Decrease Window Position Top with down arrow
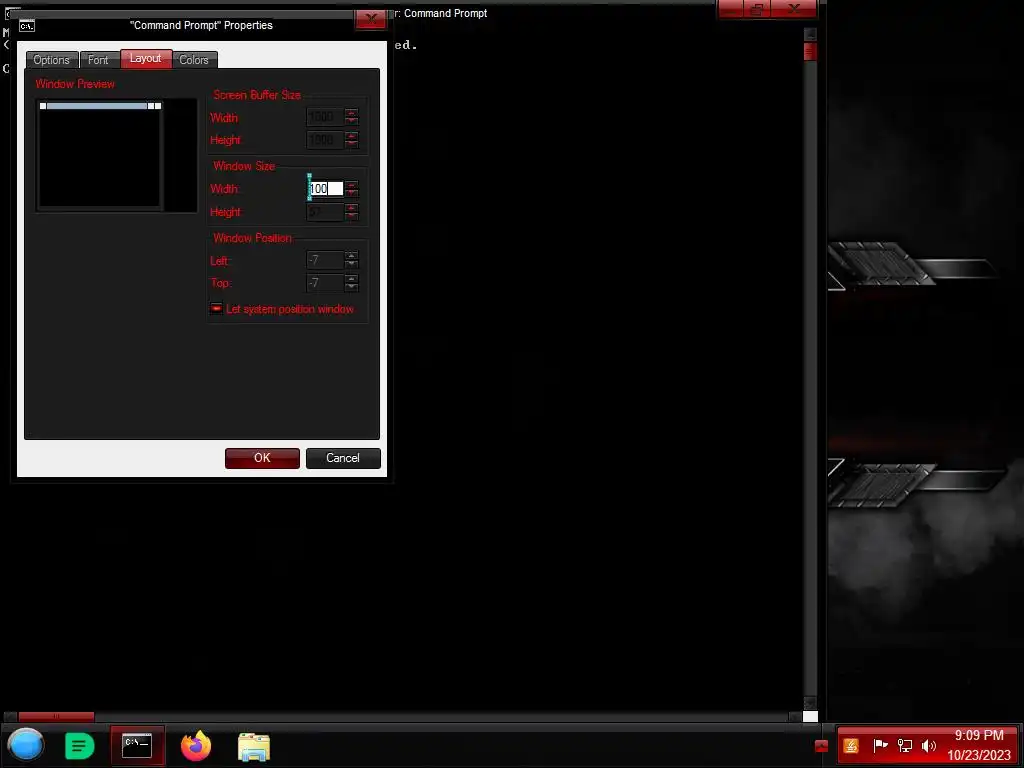The height and width of the screenshot is (768, 1024). (351, 287)
